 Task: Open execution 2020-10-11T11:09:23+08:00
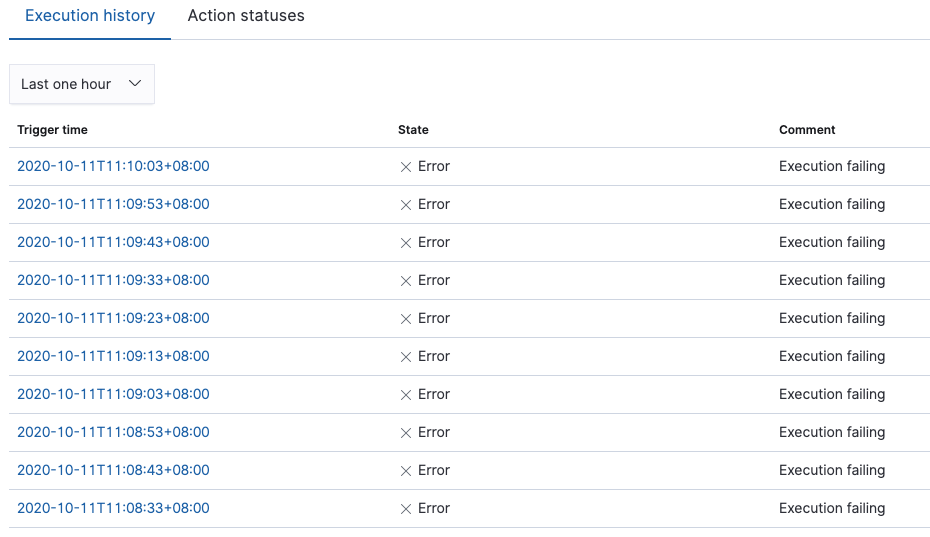tap(113, 318)
